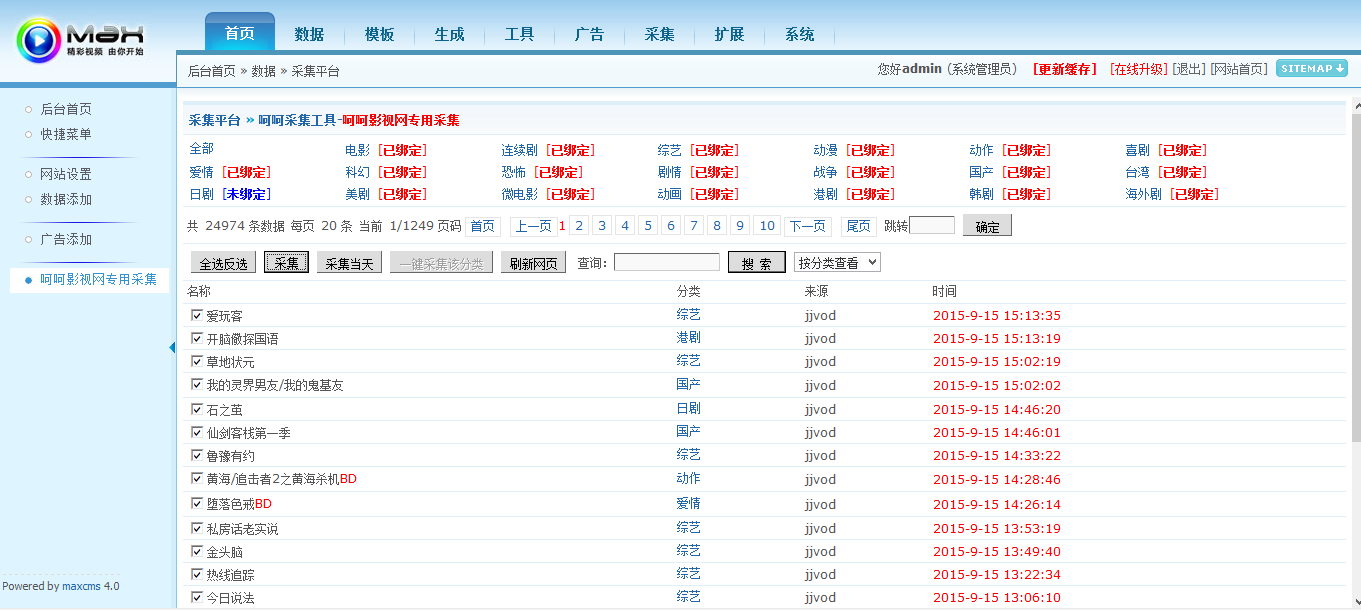This screenshot has height=610, width=1361.
Task: Open the 系统 menu tab
Action: 799,33
